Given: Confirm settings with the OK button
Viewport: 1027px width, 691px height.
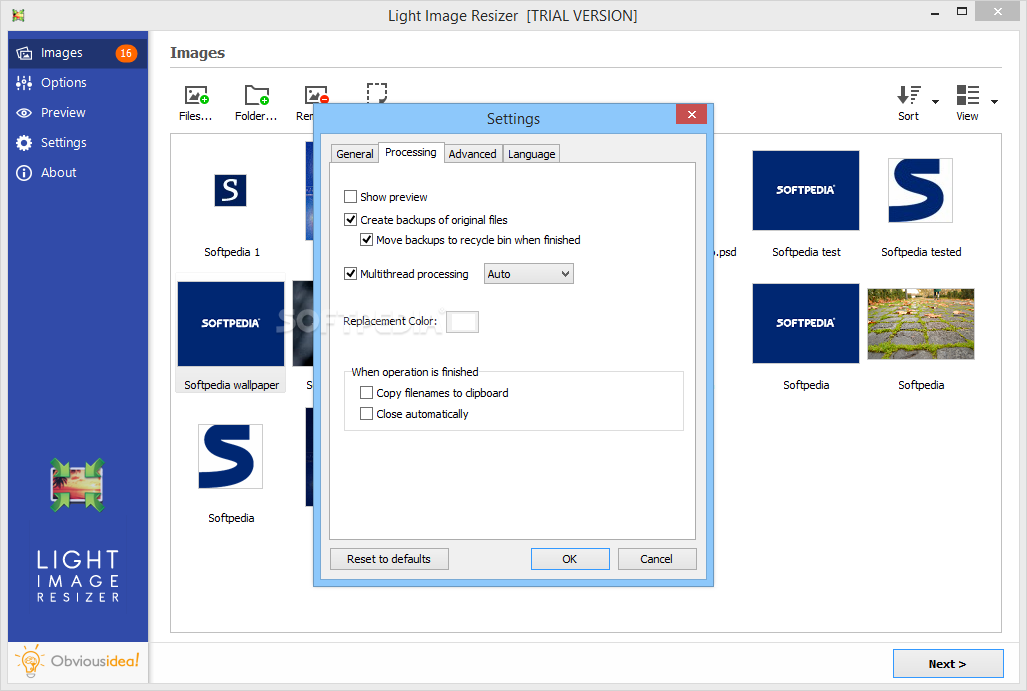Looking at the screenshot, I should tap(570, 559).
